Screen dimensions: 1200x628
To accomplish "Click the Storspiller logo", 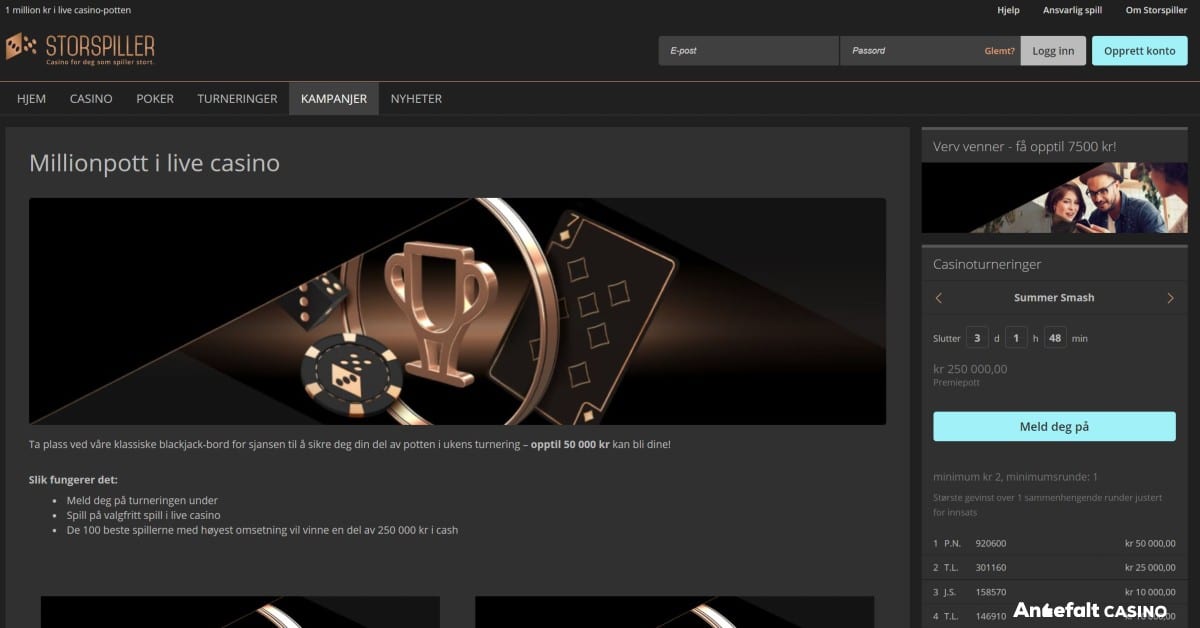I will pos(80,48).
